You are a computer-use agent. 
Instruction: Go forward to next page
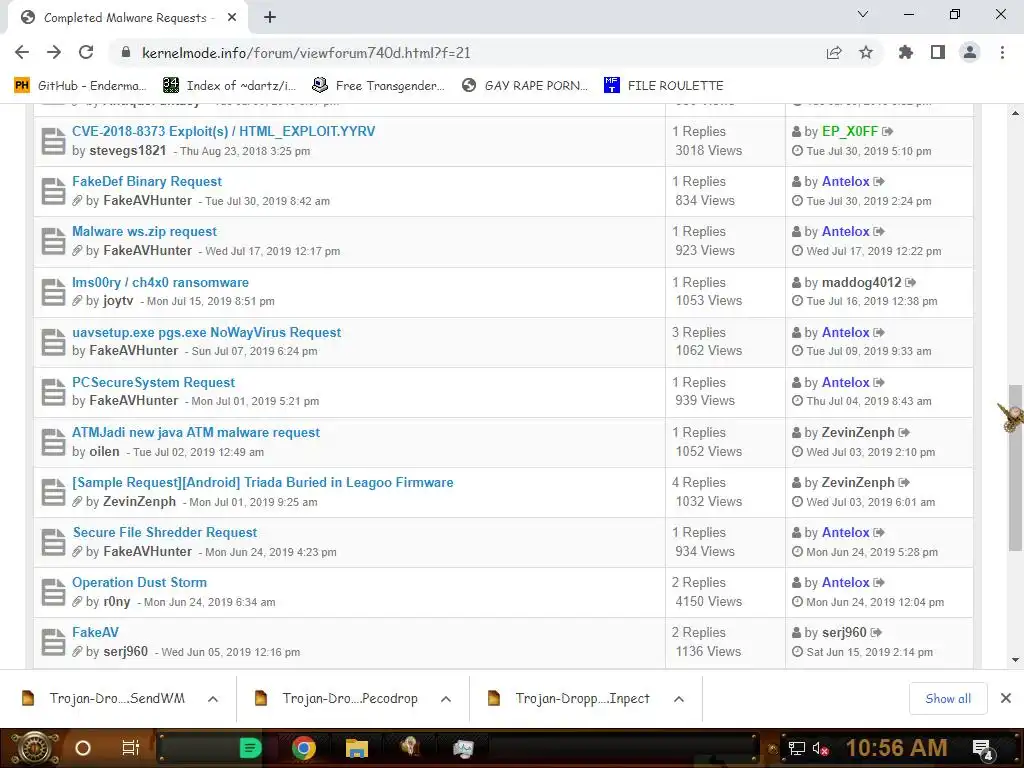54,52
